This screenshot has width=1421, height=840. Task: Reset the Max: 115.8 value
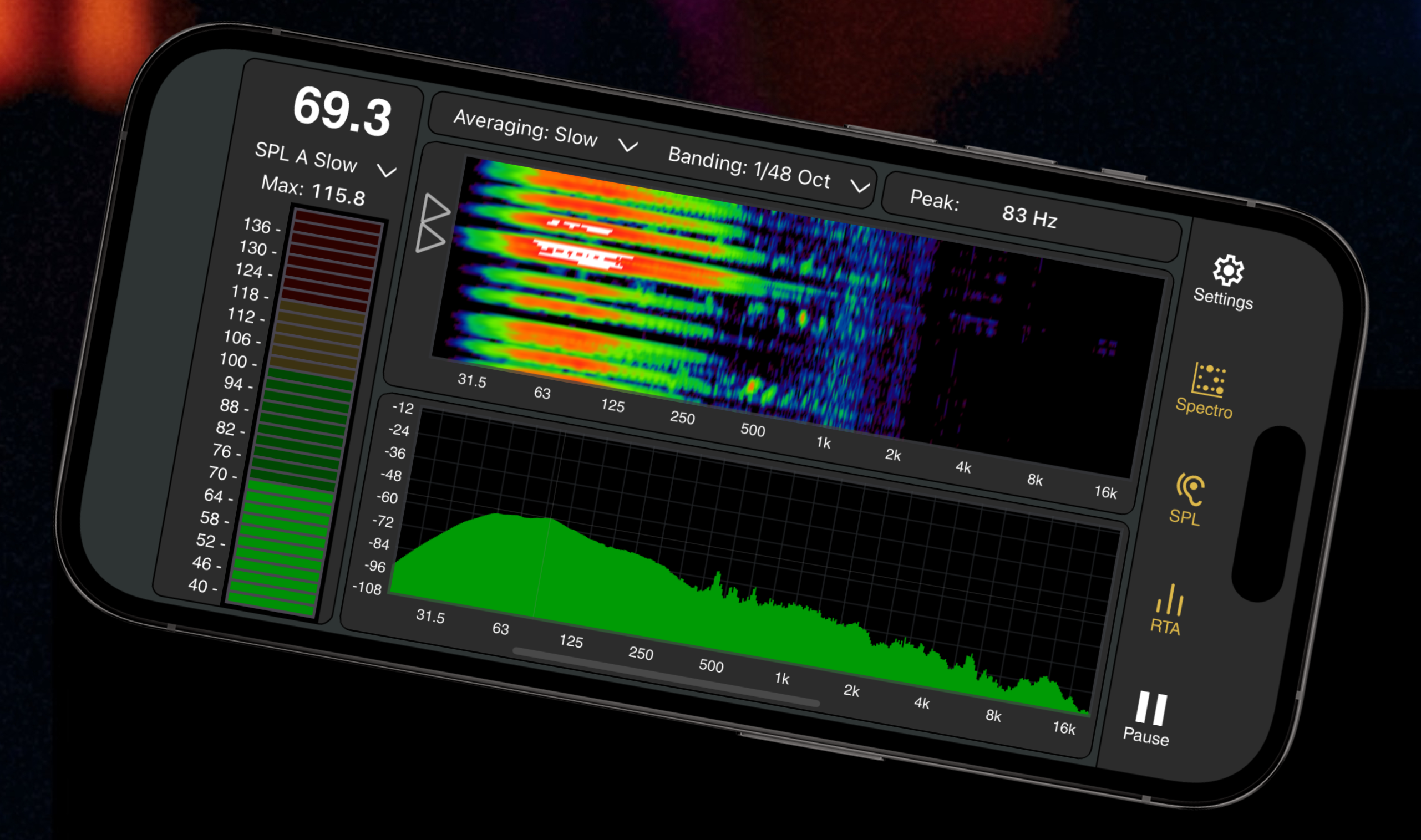pyautogui.click(x=313, y=191)
